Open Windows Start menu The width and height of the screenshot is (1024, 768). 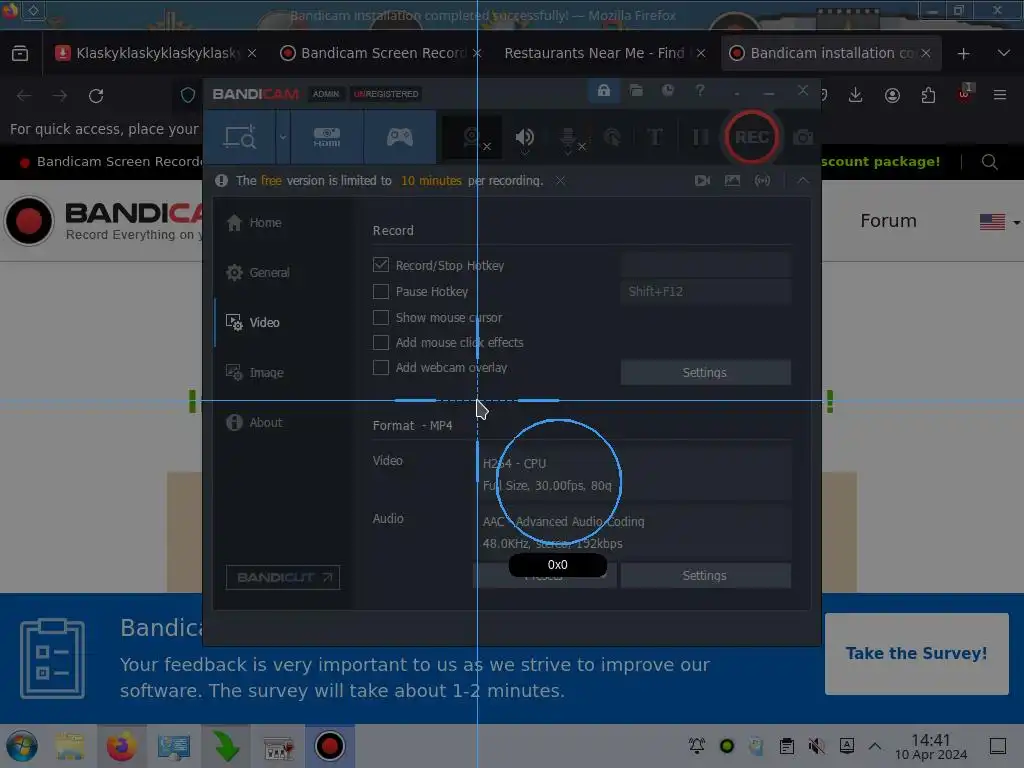(x=22, y=746)
